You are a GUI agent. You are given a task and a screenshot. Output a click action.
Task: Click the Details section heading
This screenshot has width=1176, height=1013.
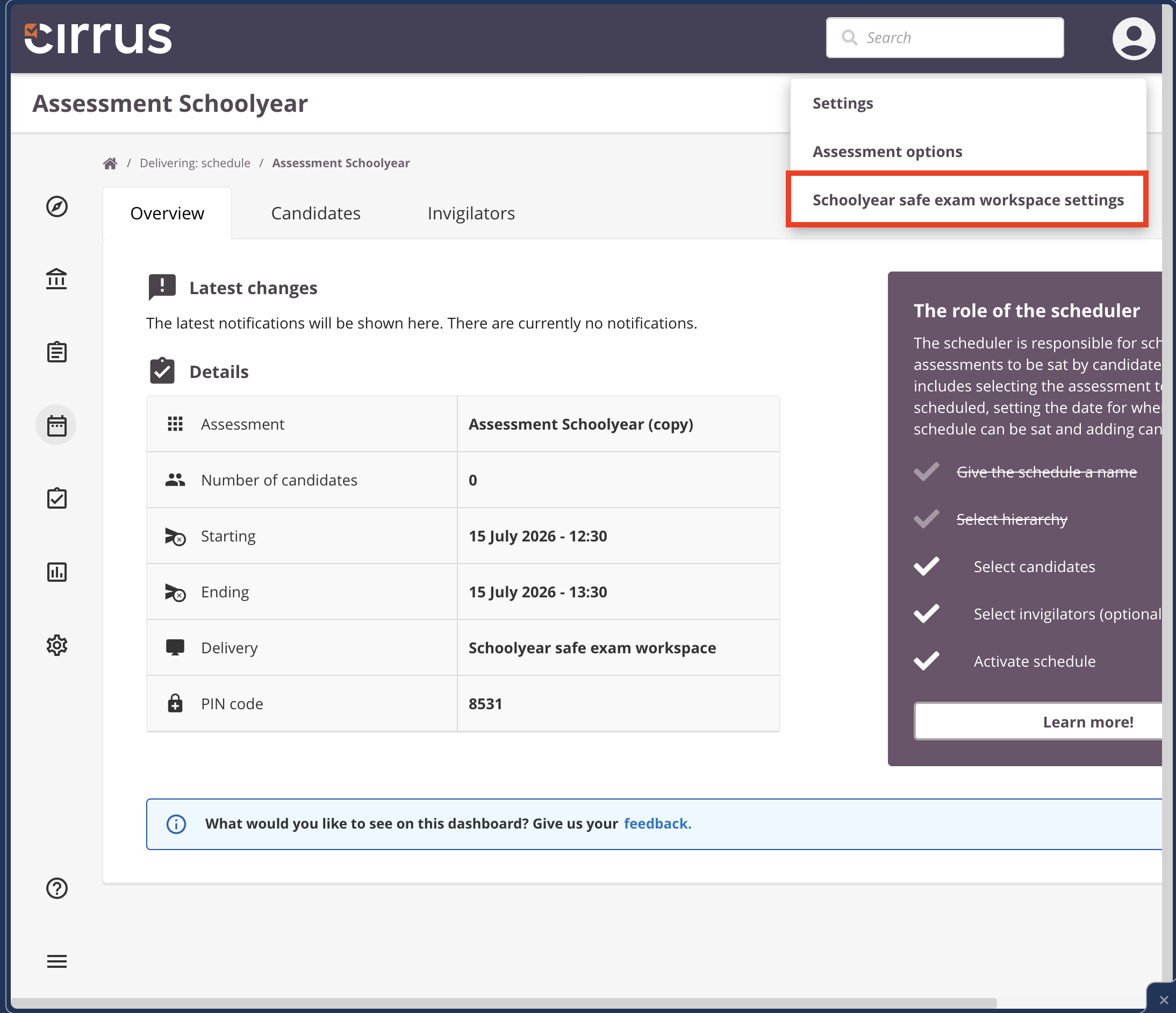coord(219,372)
